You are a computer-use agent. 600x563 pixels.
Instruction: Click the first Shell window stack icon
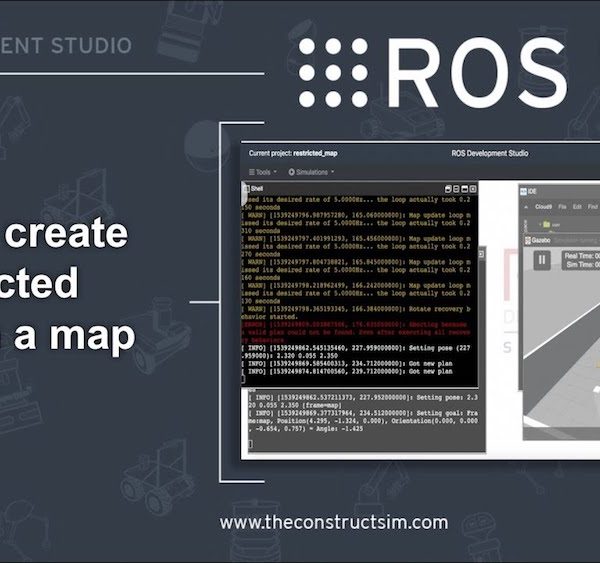448,189
